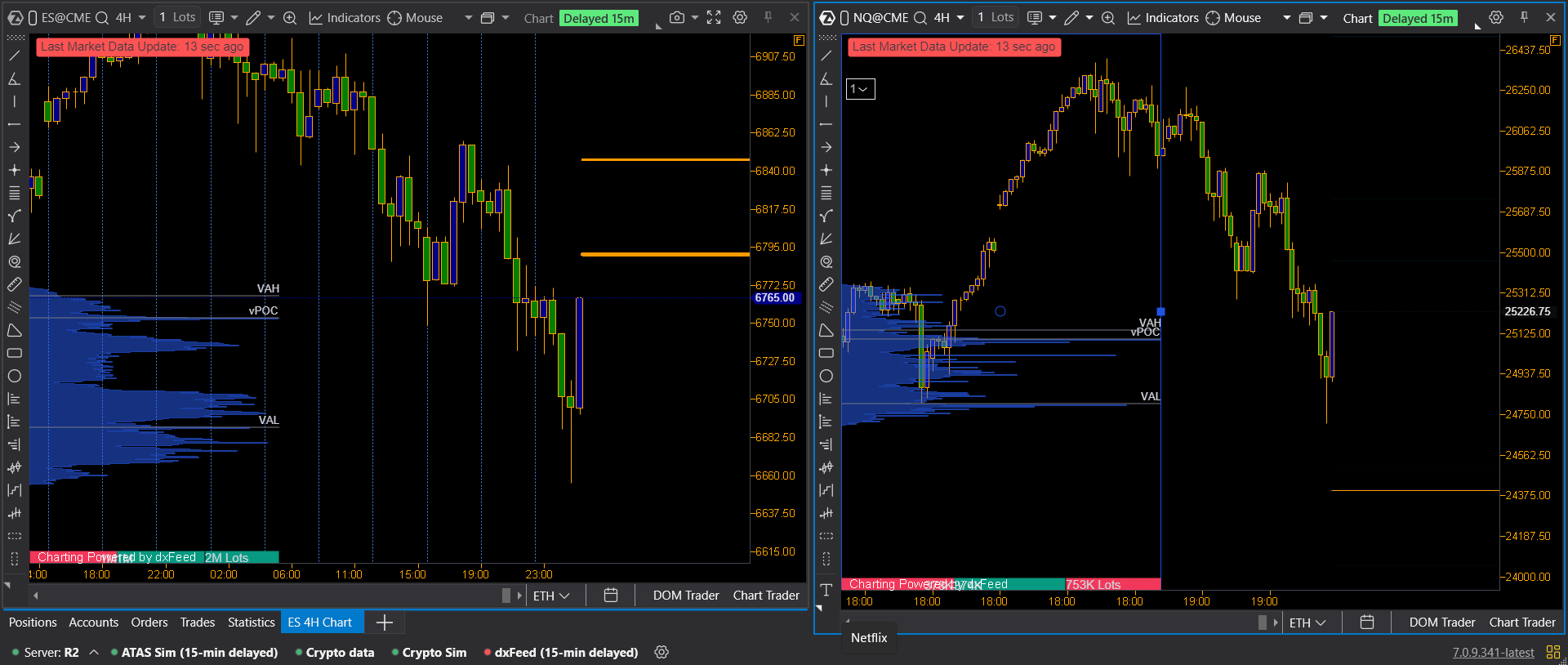Viewport: 1568px width, 665px height.
Task: Open connection settings gear in status bar
Action: click(x=662, y=652)
